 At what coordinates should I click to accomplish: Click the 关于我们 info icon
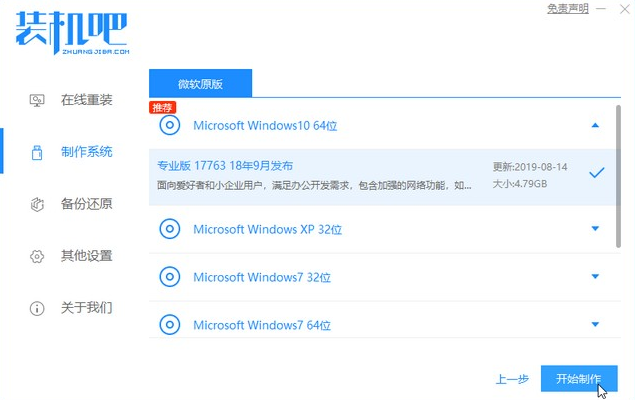click(38, 308)
